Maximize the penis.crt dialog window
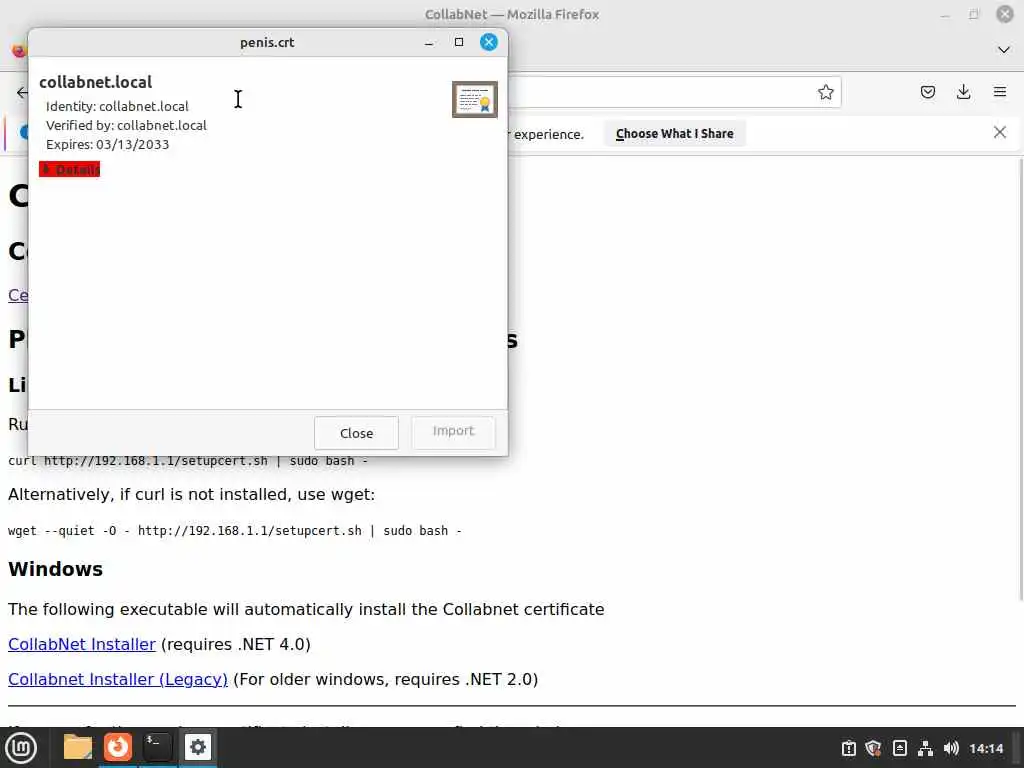Viewport: 1024px width, 768px height. [458, 42]
